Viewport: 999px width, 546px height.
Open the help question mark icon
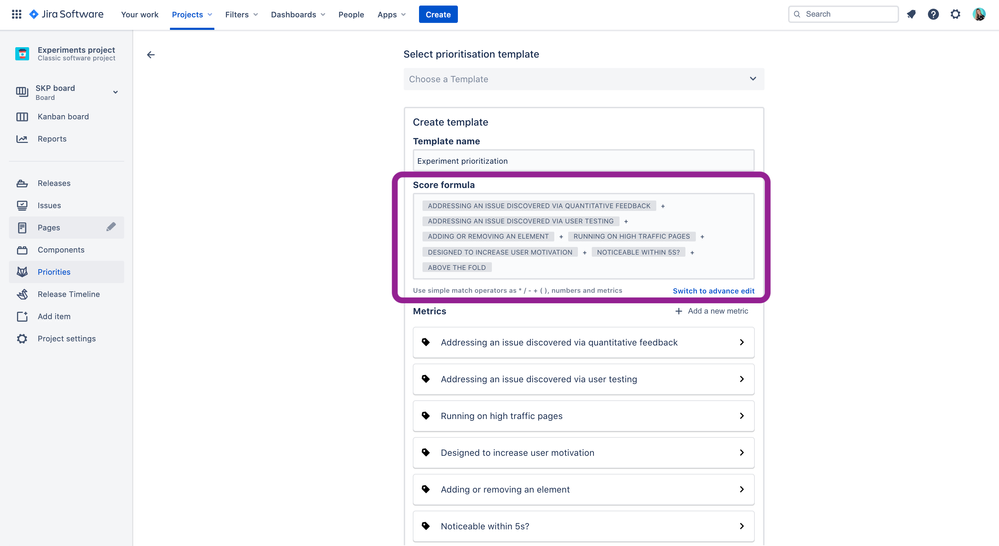click(933, 14)
